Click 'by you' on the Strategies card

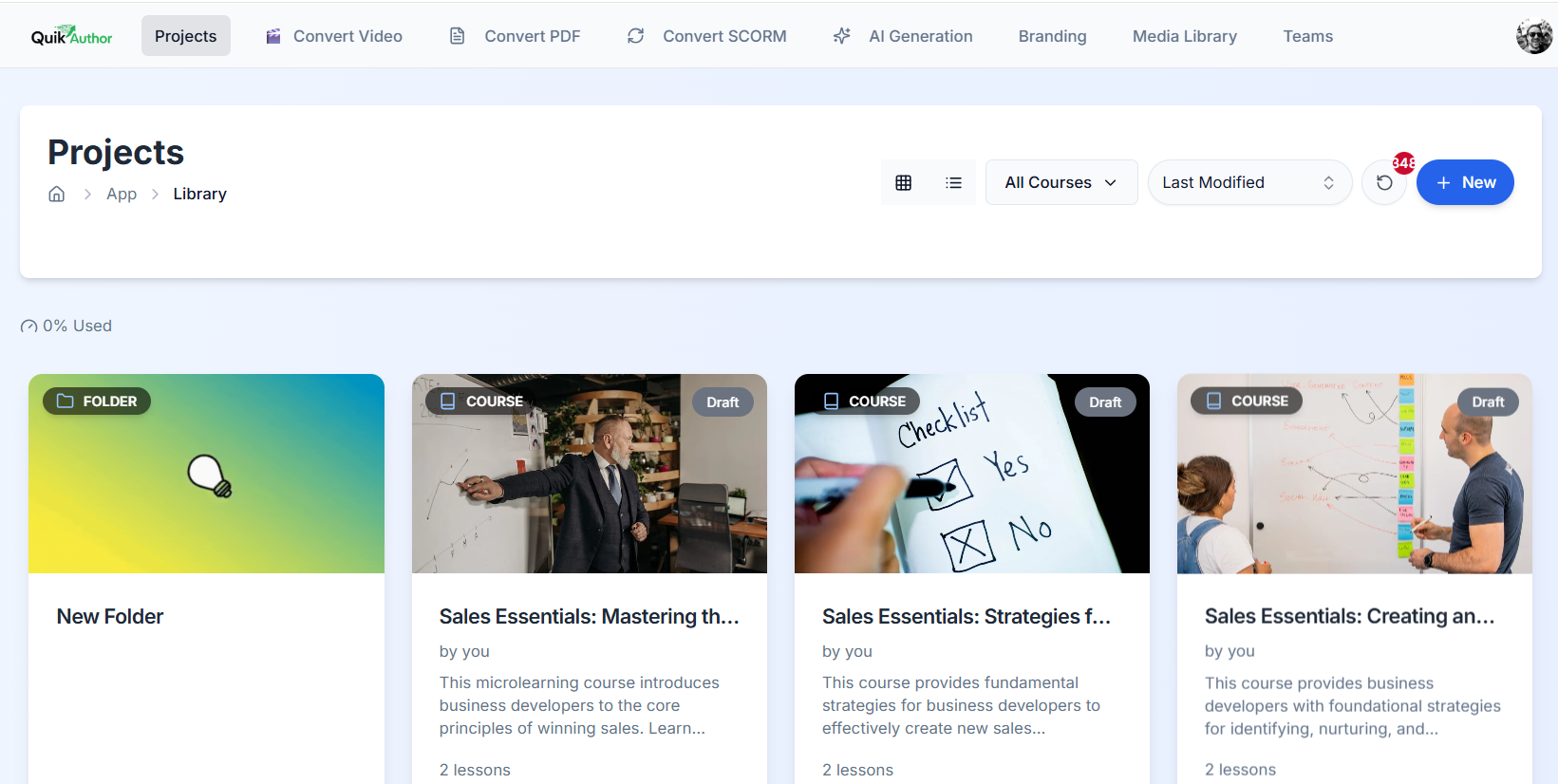[847, 651]
